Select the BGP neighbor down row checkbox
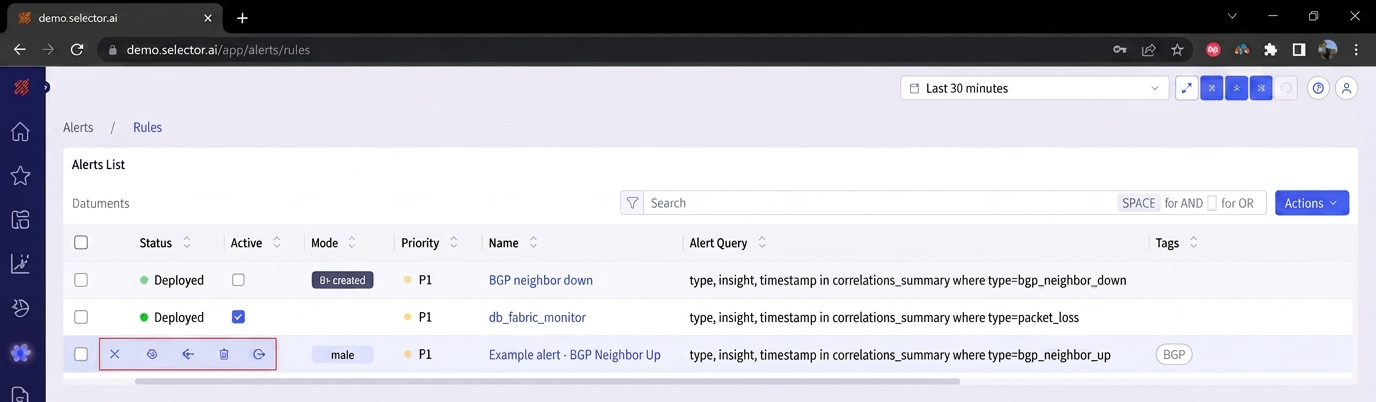Image resolution: width=1376 pixels, height=402 pixels. [81, 280]
